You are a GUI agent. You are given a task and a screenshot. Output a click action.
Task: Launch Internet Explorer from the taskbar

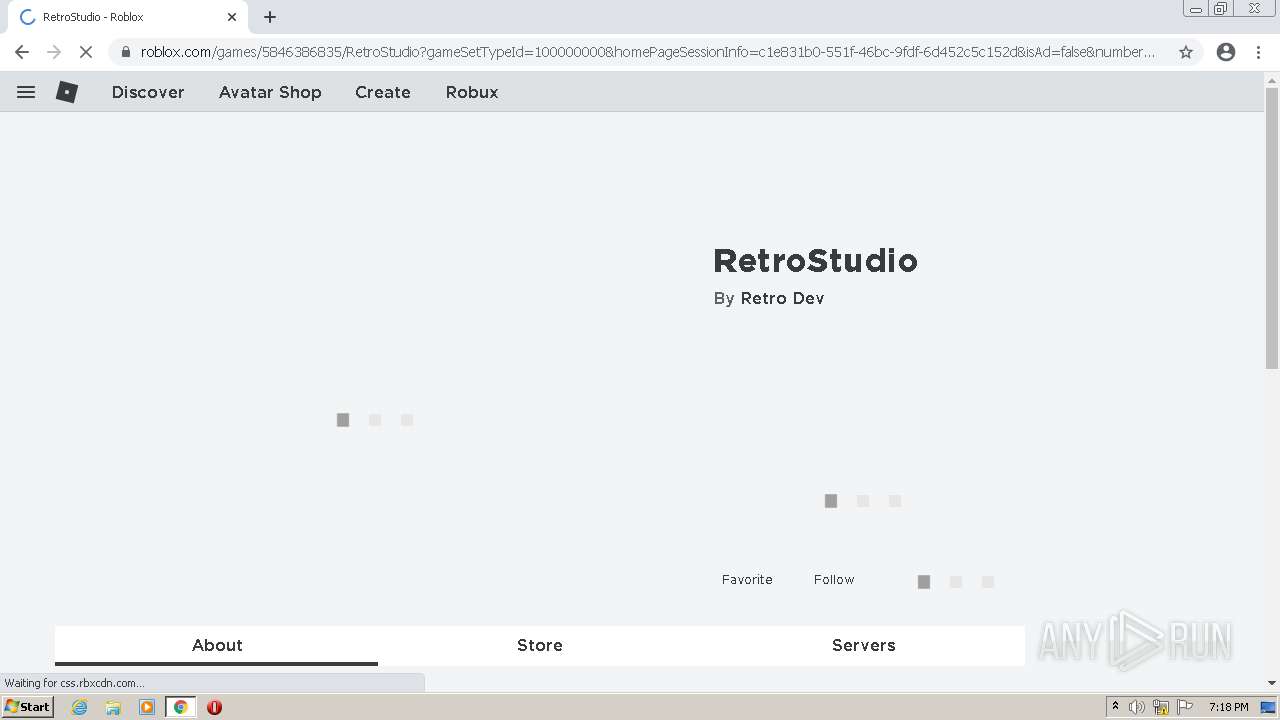point(80,707)
